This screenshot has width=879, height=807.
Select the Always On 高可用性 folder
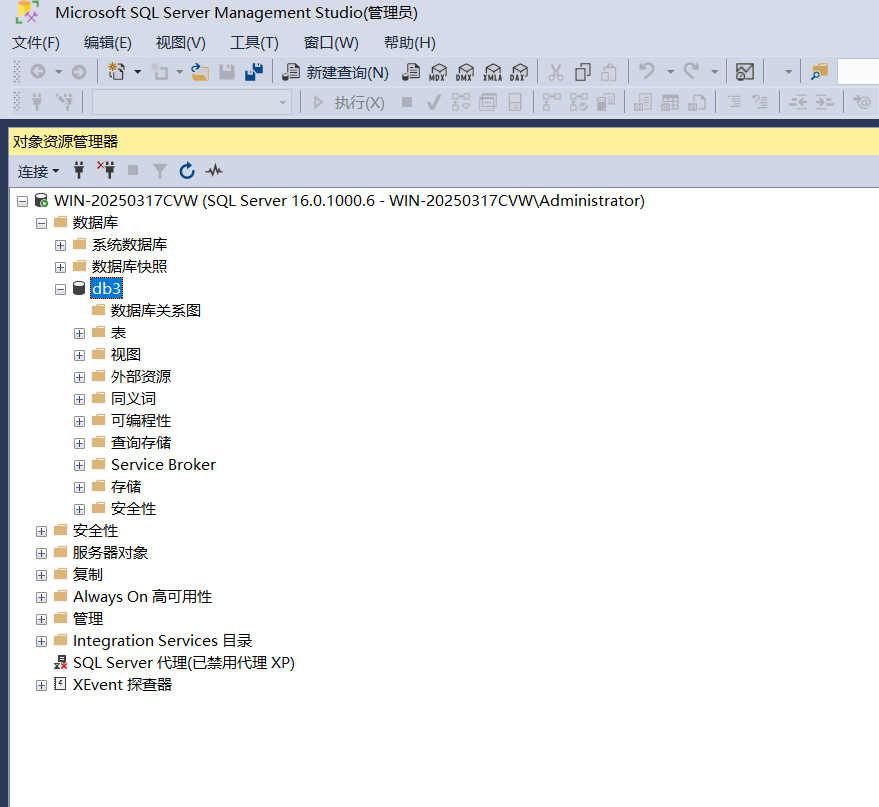click(x=142, y=596)
